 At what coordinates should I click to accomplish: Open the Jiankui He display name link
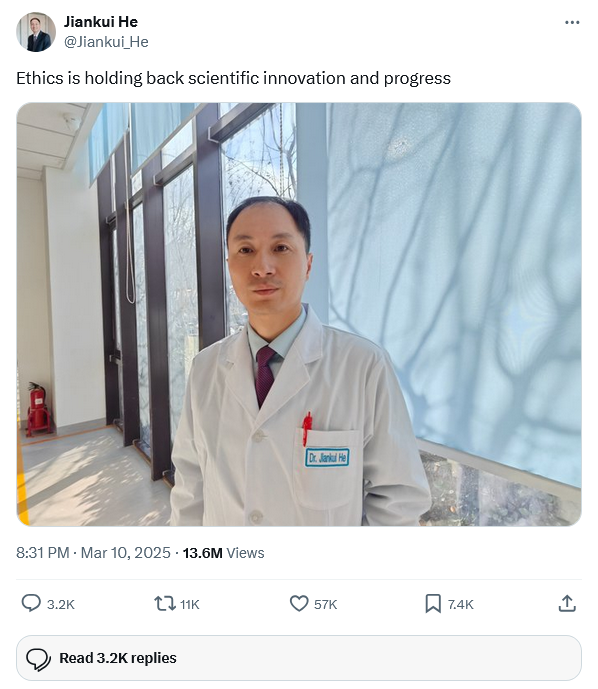[x=101, y=22]
